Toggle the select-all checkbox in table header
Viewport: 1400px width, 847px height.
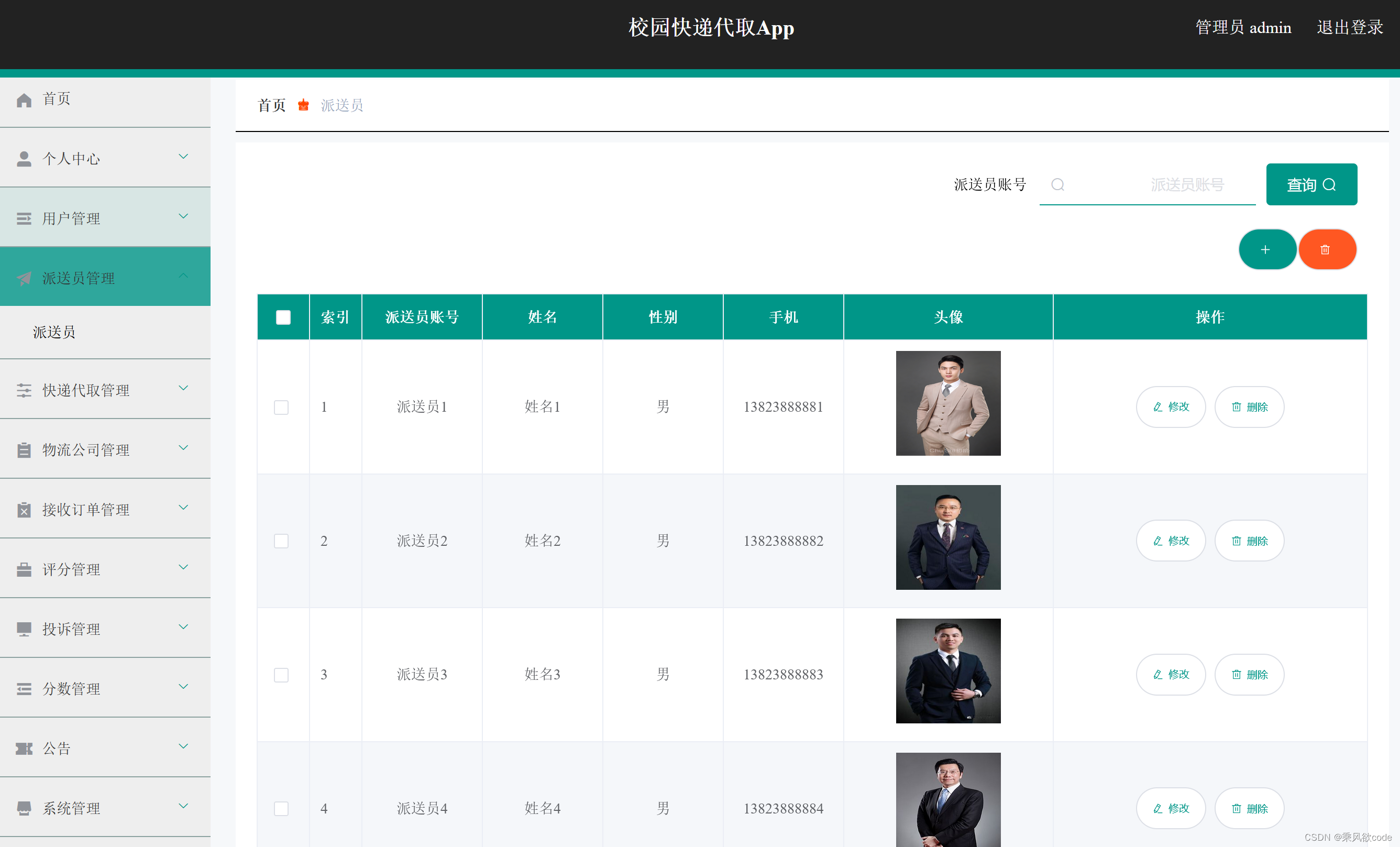[x=283, y=317]
